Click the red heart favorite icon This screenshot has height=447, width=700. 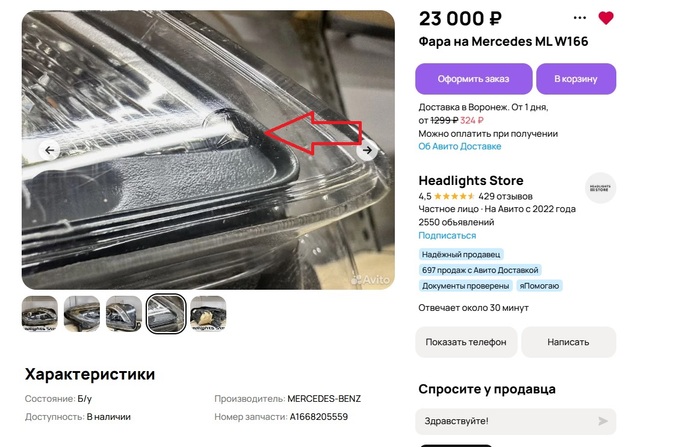click(606, 18)
